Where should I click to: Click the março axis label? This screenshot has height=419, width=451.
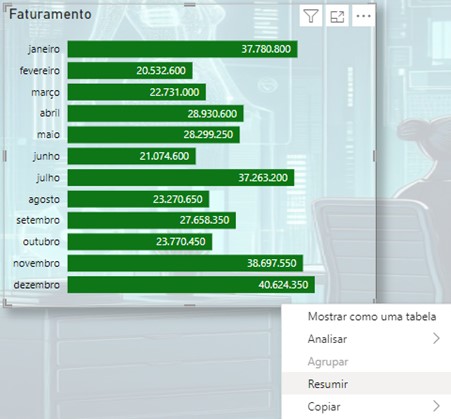click(x=46, y=92)
